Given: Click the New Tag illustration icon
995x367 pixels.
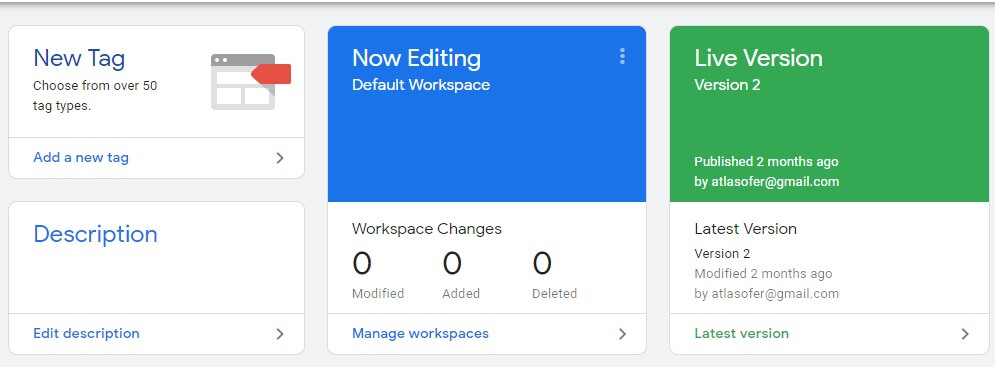Looking at the screenshot, I should pos(251,82).
